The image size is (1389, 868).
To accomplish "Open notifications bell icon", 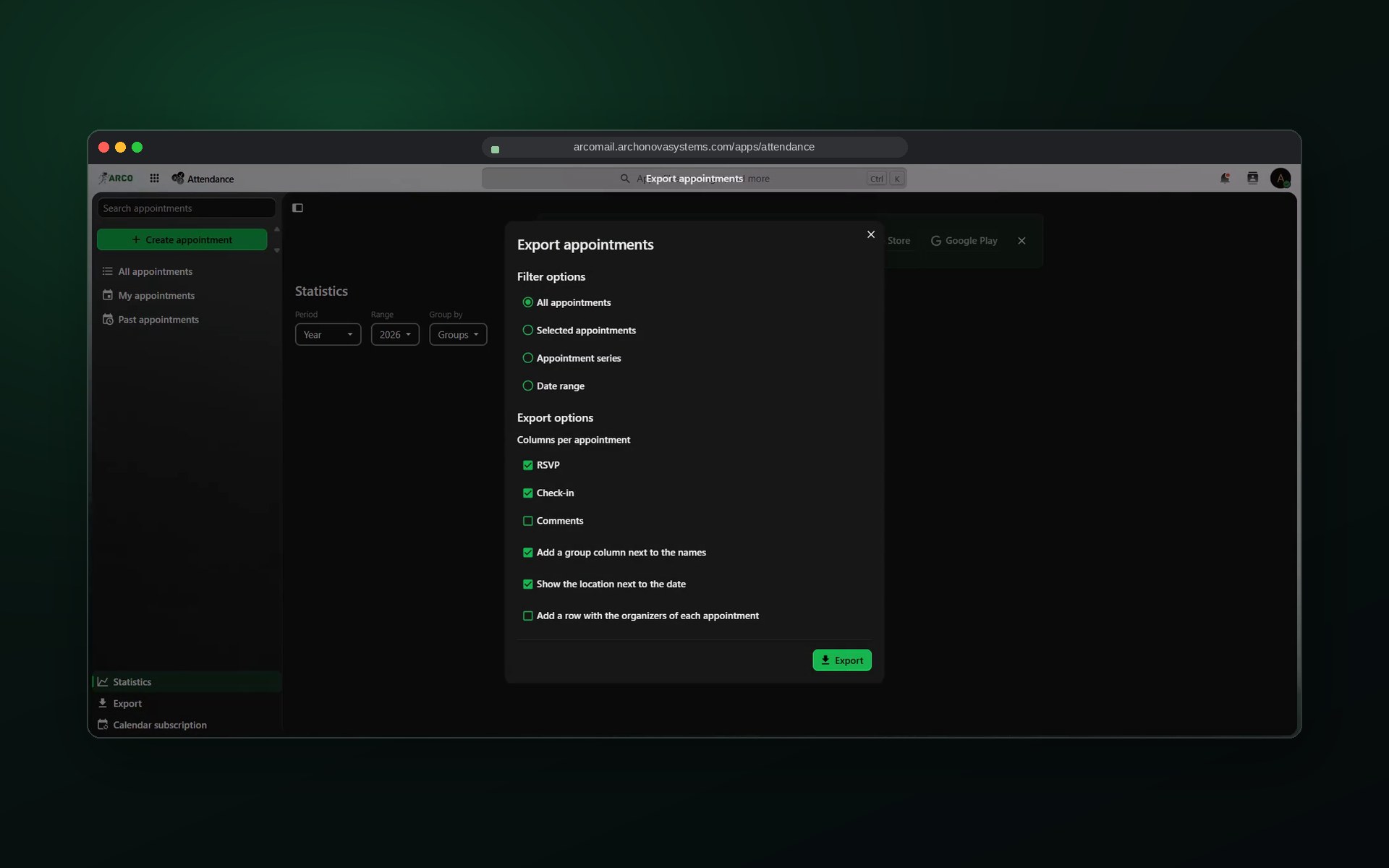I will point(1225,178).
